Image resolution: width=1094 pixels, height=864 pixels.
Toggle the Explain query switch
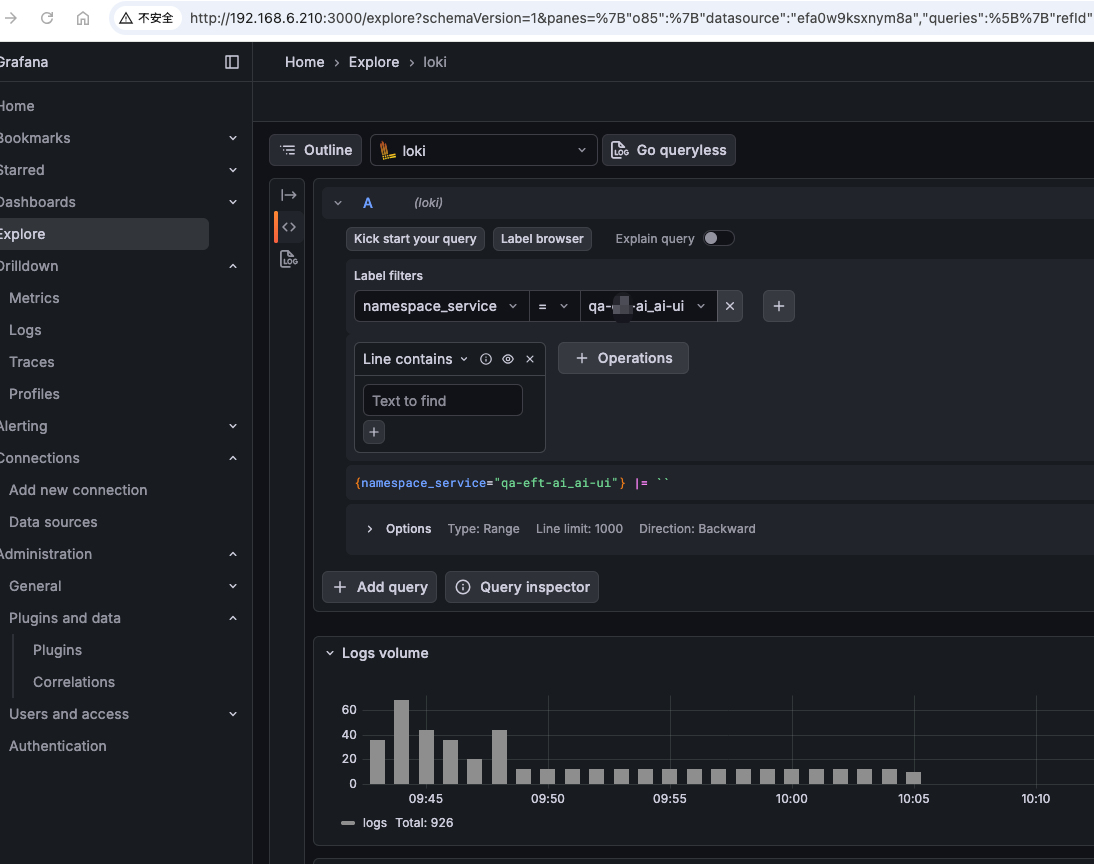pyautogui.click(x=718, y=238)
